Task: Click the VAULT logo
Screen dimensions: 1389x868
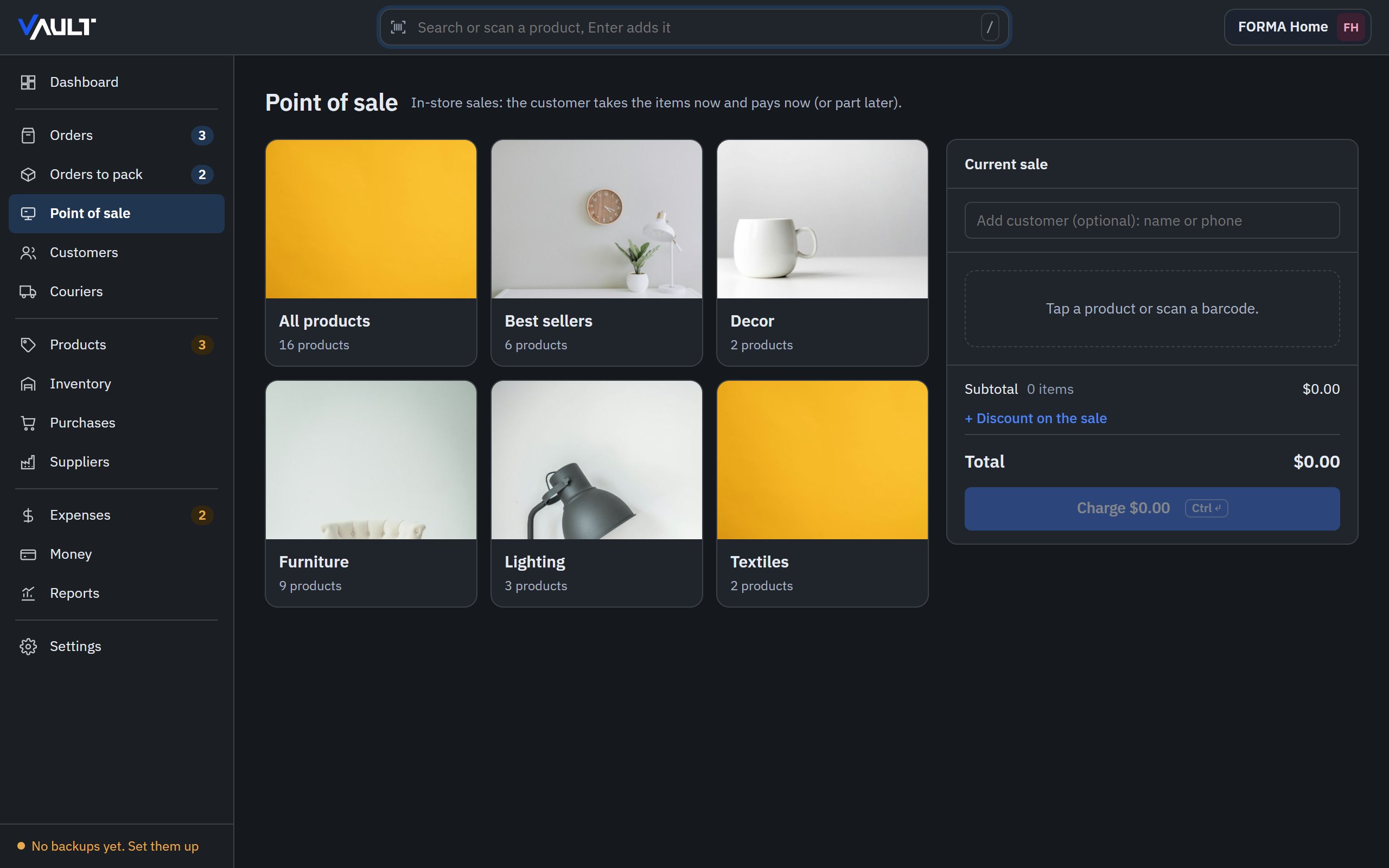Action: click(x=57, y=27)
